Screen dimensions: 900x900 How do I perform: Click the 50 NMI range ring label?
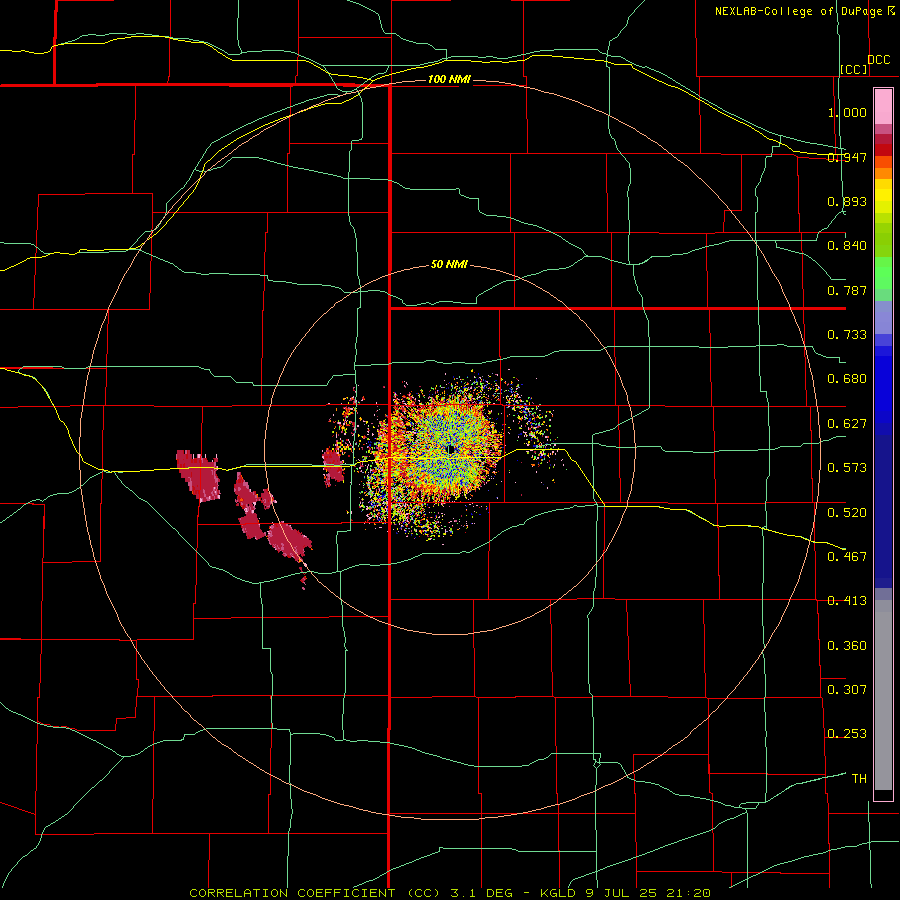[449, 265]
